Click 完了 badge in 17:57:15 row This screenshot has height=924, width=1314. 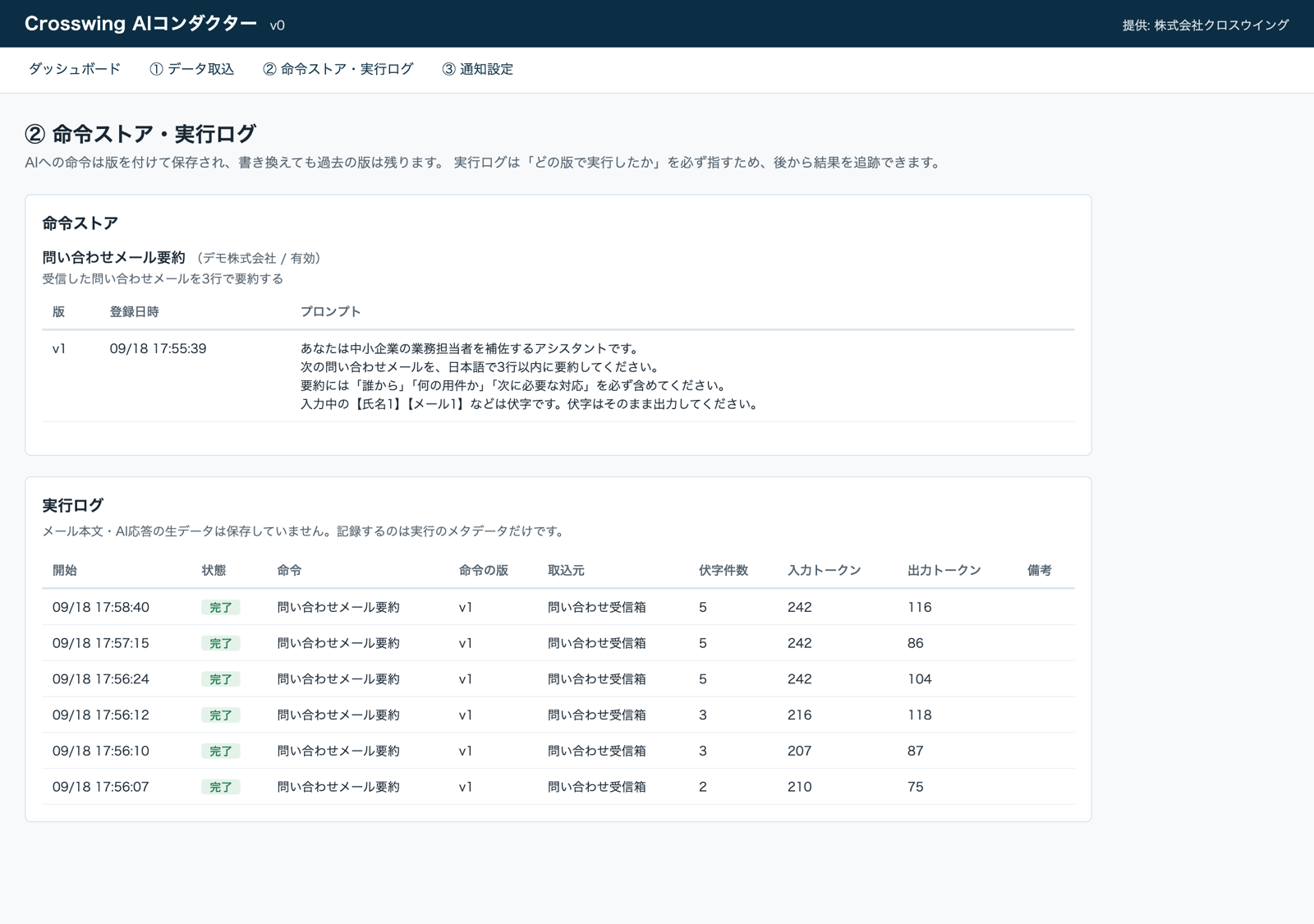220,643
